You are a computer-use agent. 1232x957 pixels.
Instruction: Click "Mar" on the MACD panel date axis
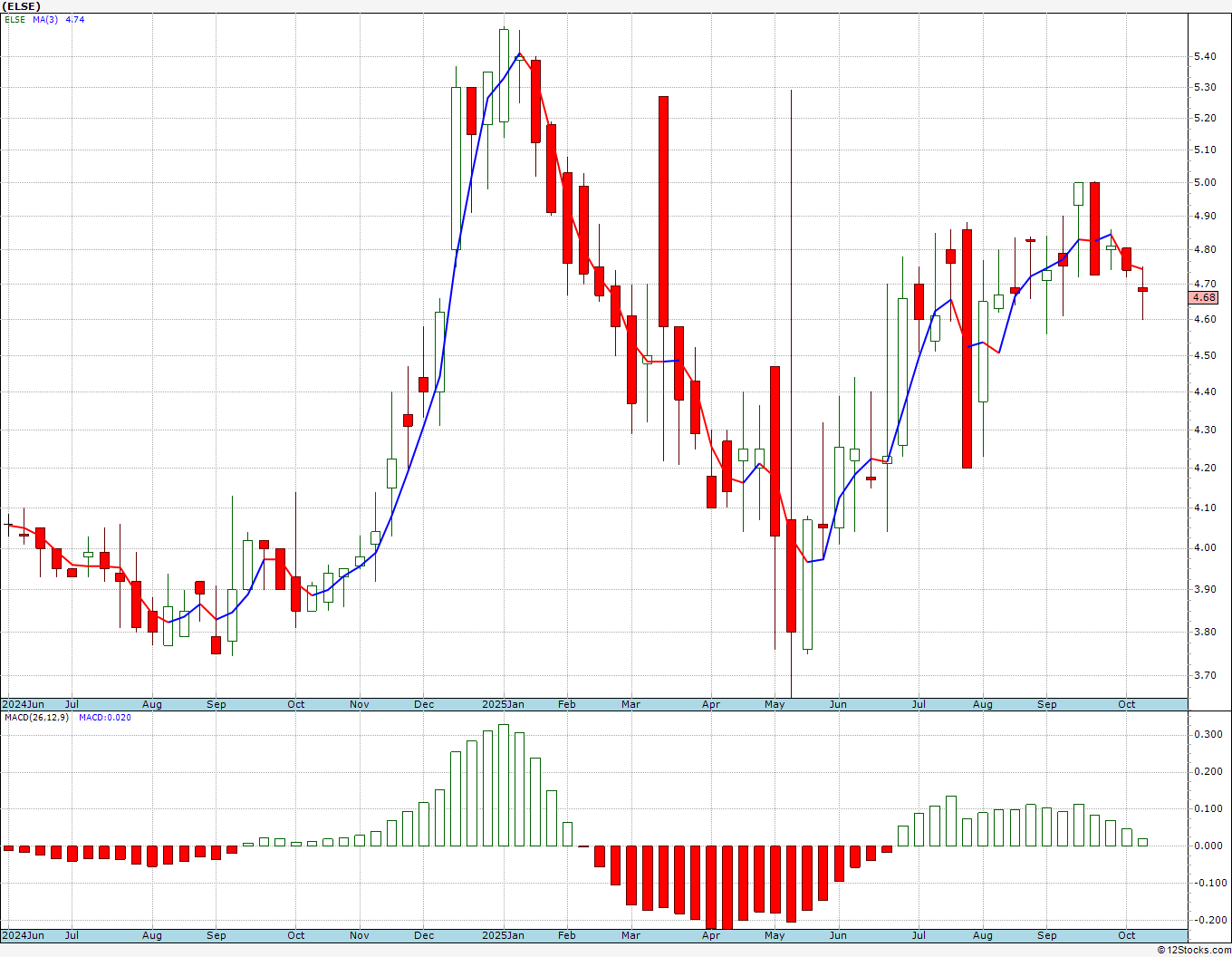(x=630, y=935)
